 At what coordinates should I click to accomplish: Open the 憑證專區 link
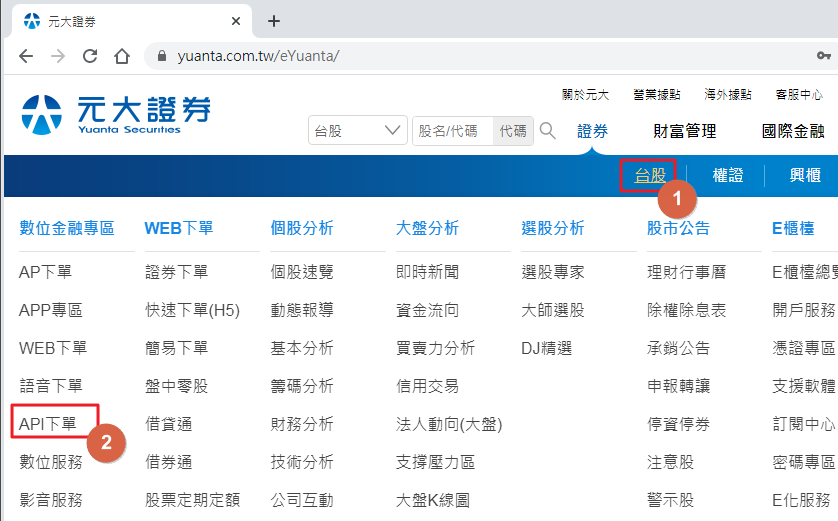click(x=804, y=348)
